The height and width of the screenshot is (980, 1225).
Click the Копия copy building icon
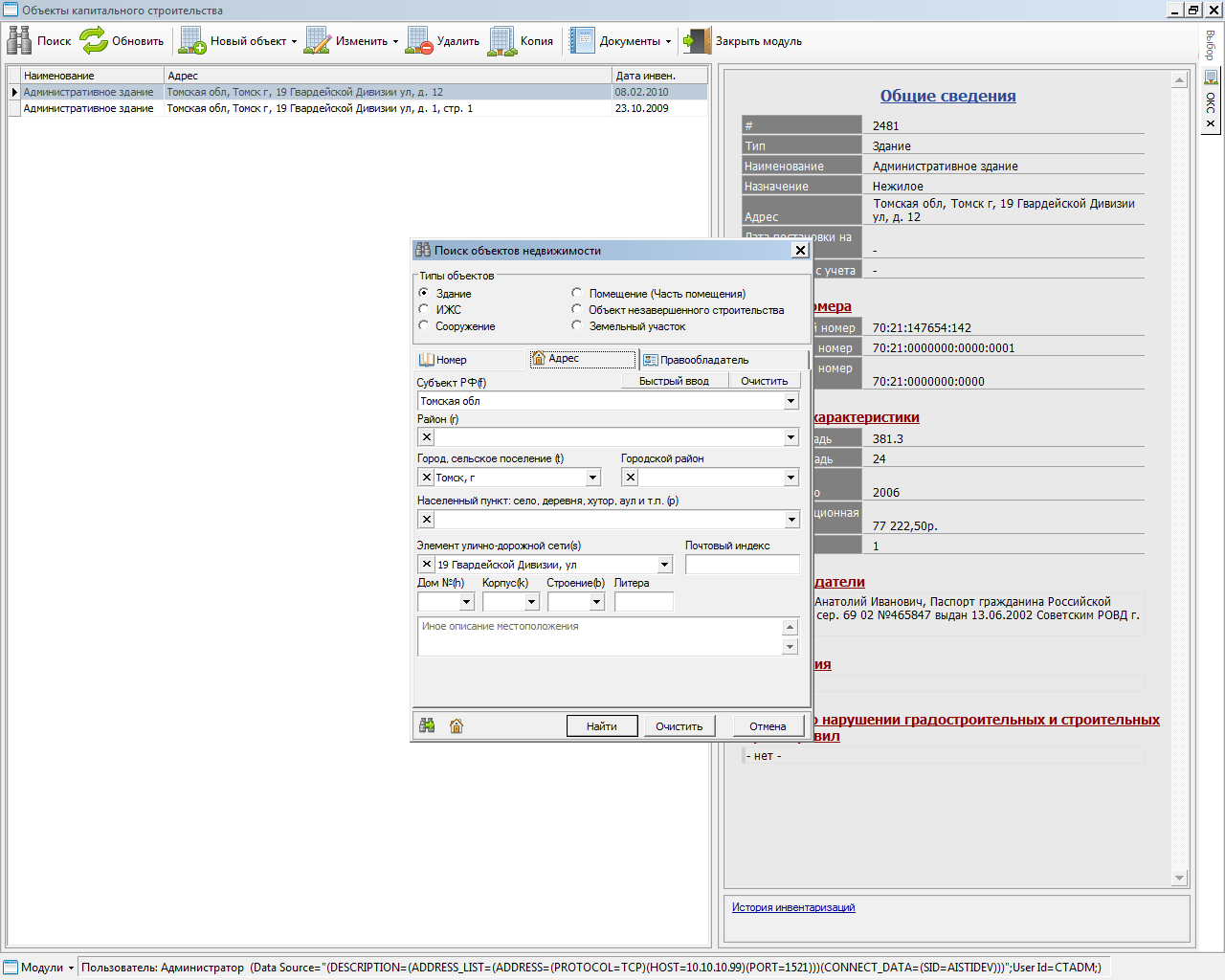(502, 40)
